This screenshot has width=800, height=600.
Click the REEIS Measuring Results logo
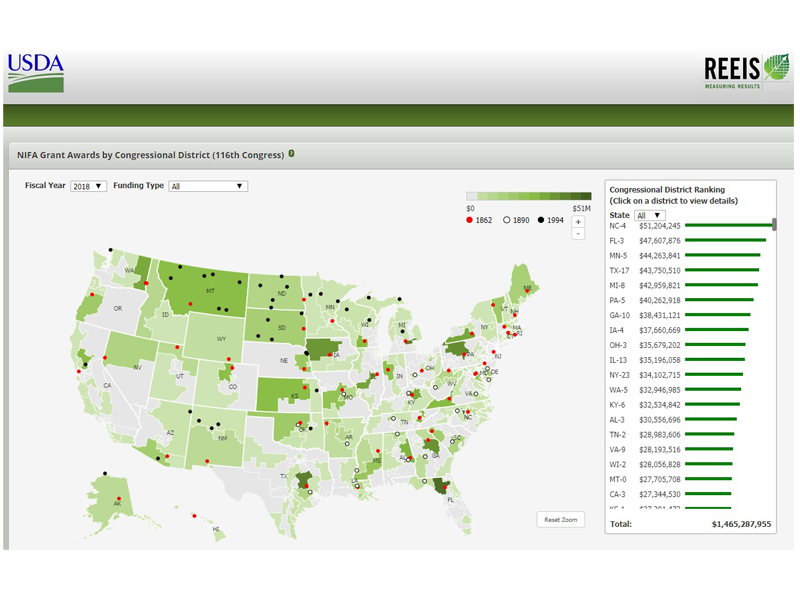click(746, 72)
